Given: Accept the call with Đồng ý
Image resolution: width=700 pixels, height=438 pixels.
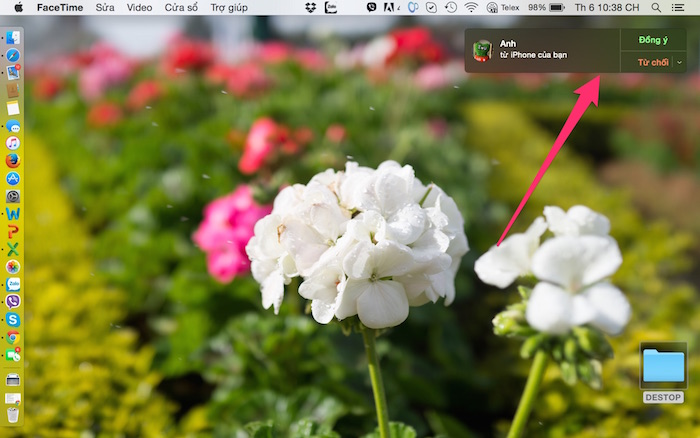Looking at the screenshot, I should 652,39.
